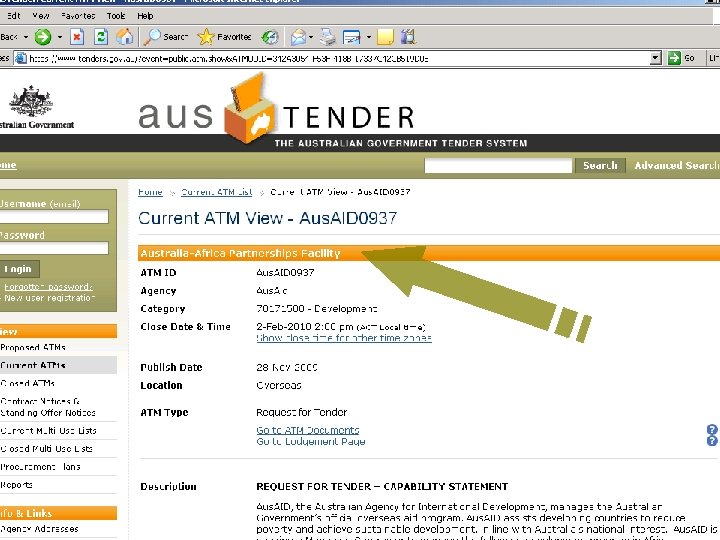The height and width of the screenshot is (540, 720).
Task: Open Contract Notices & Standing Offer Notices
Action: pyautogui.click(x=48, y=407)
